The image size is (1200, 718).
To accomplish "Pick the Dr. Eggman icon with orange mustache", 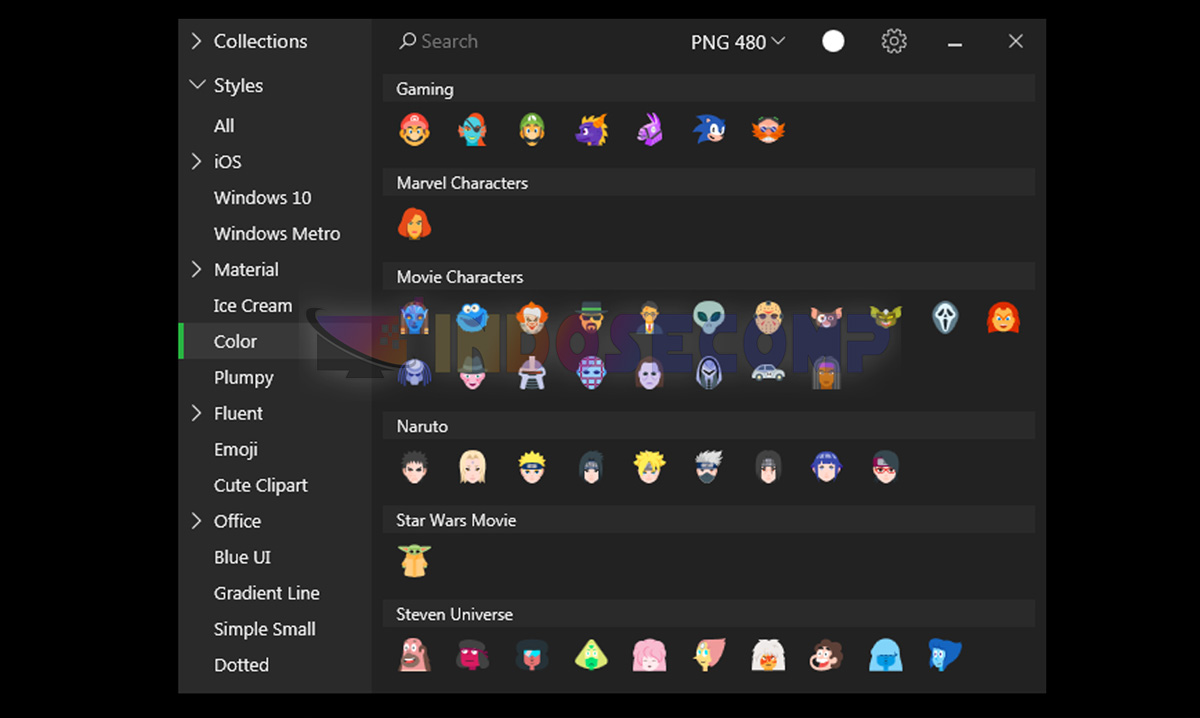I will [768, 130].
